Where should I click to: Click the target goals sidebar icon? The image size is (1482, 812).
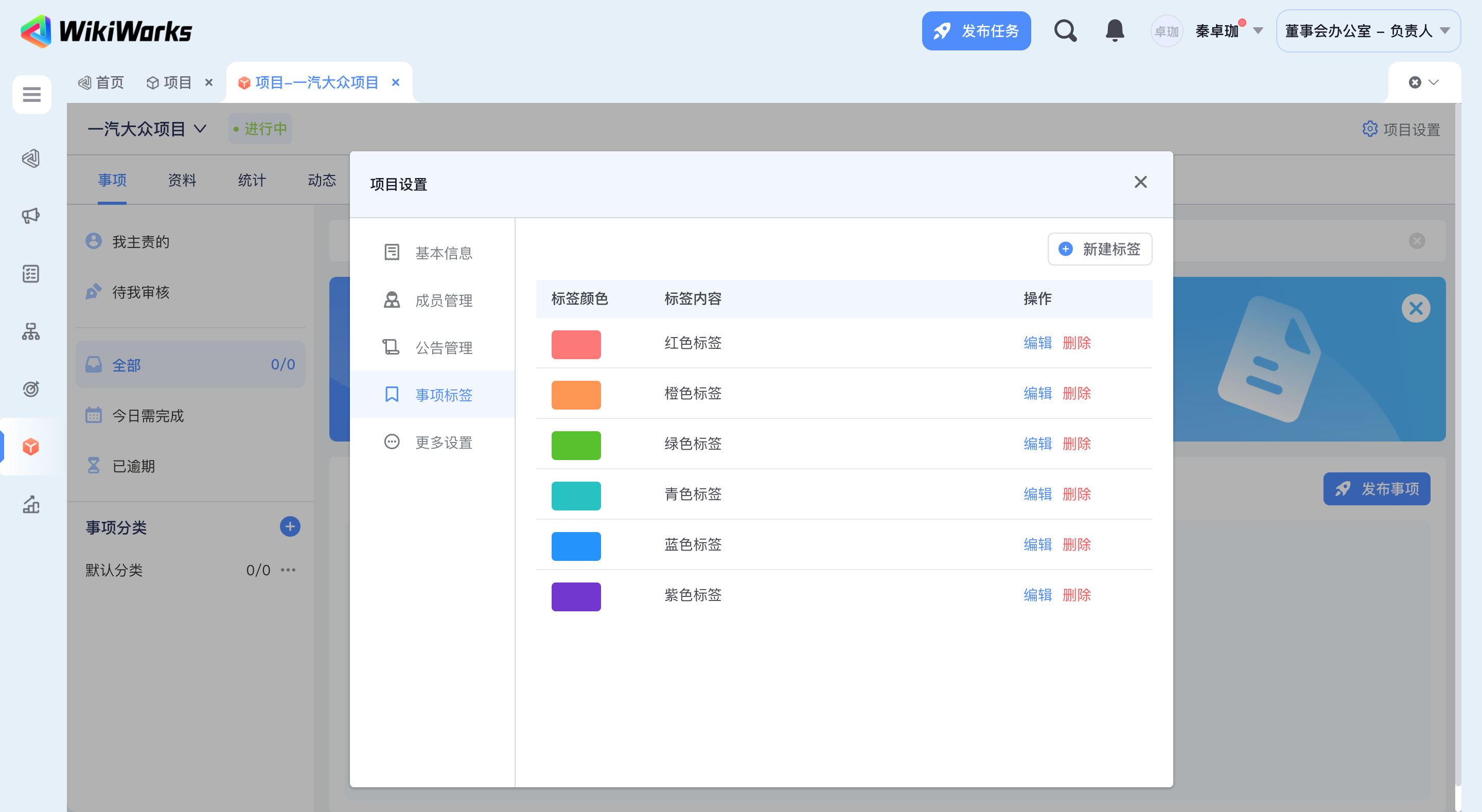coord(31,389)
